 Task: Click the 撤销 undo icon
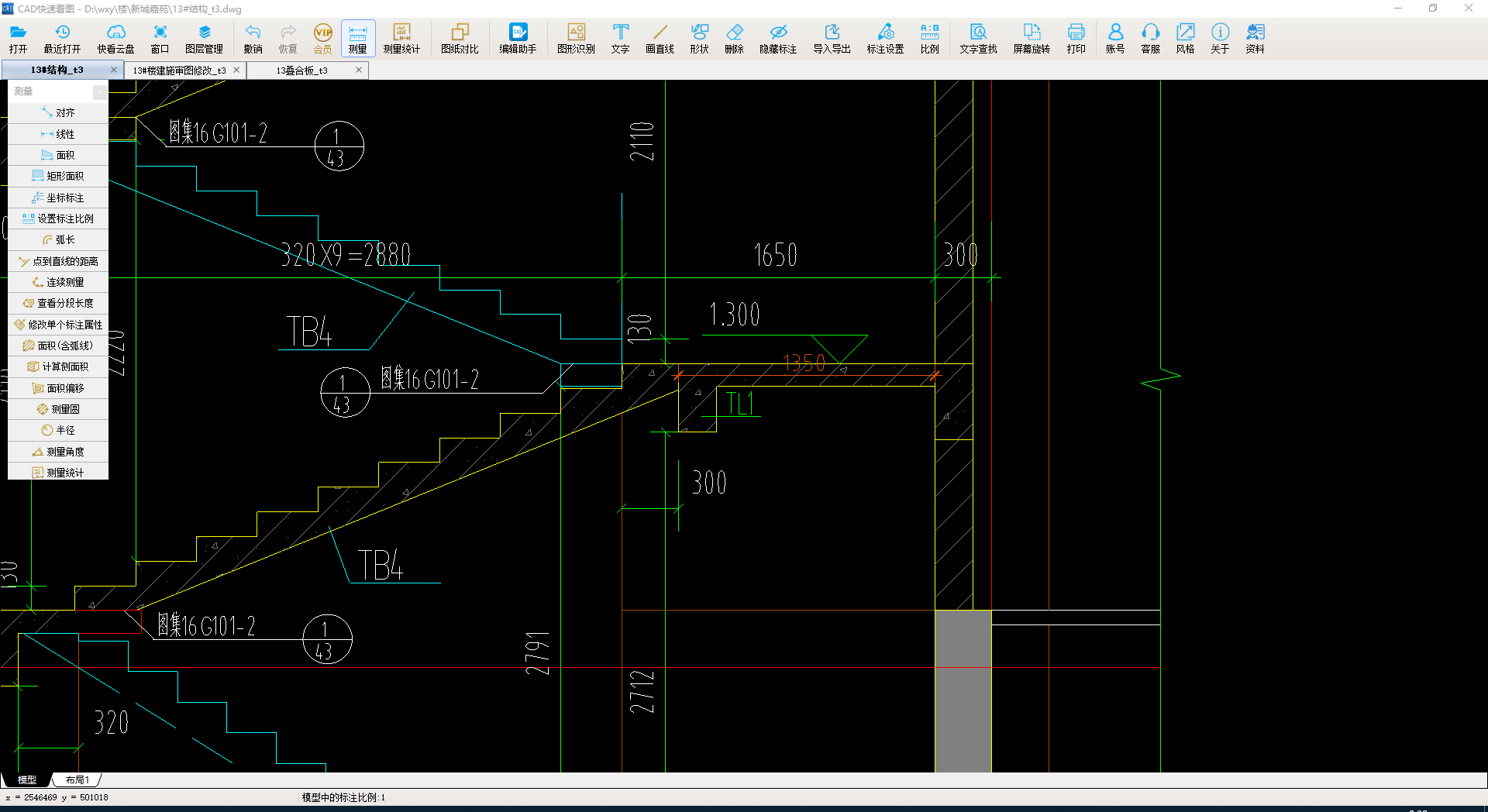point(253,38)
